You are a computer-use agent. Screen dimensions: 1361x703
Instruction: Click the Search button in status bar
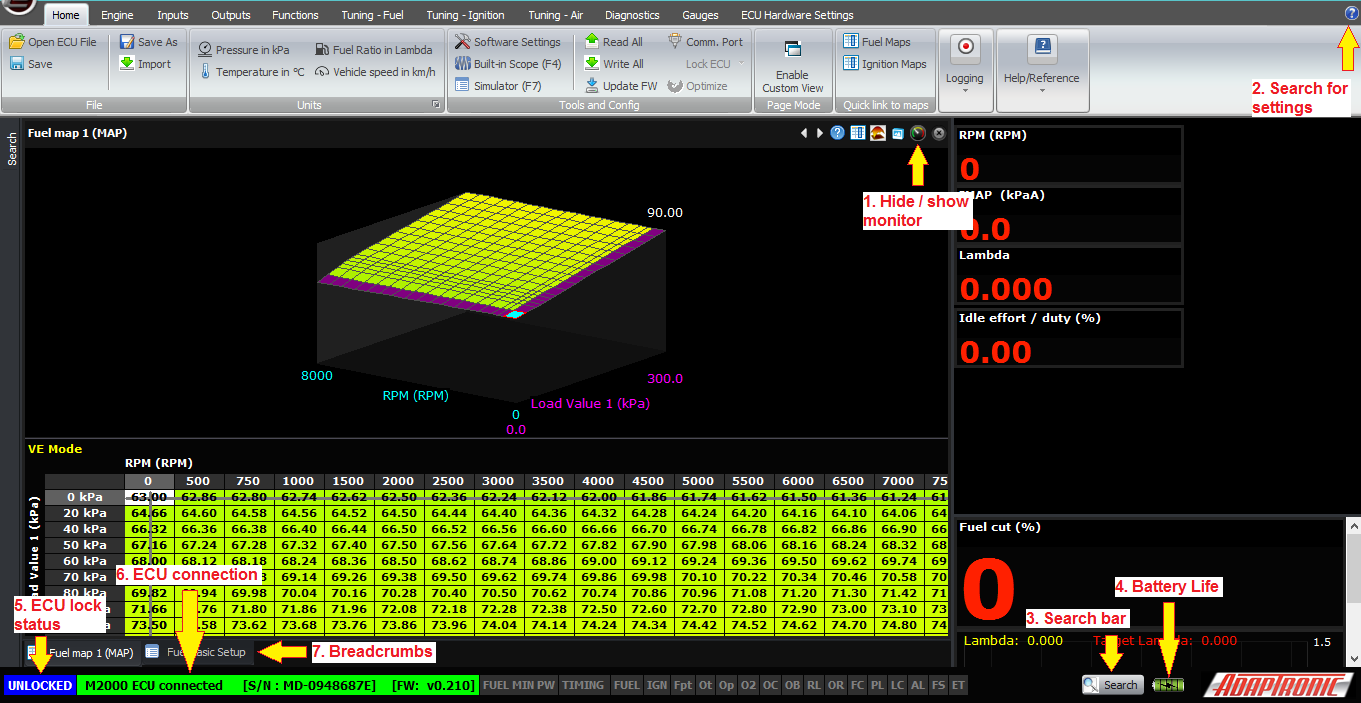tap(1112, 685)
